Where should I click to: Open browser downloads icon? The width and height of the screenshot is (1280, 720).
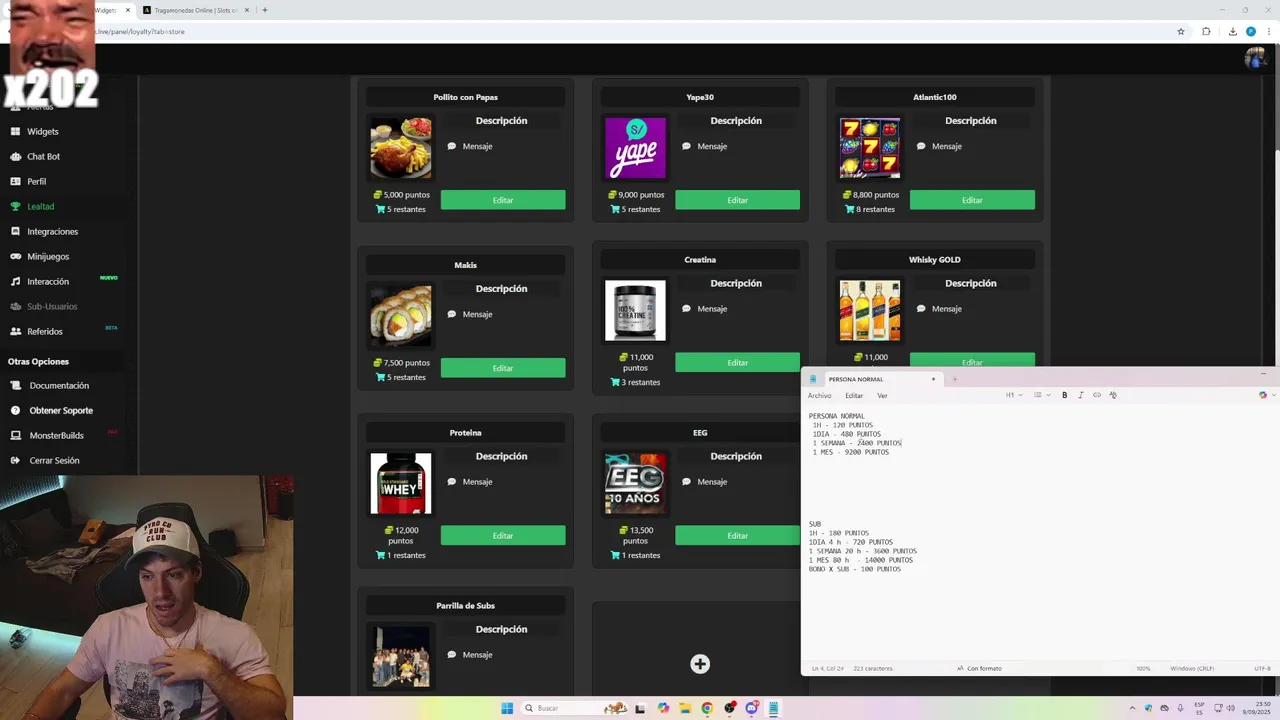[1232, 31]
